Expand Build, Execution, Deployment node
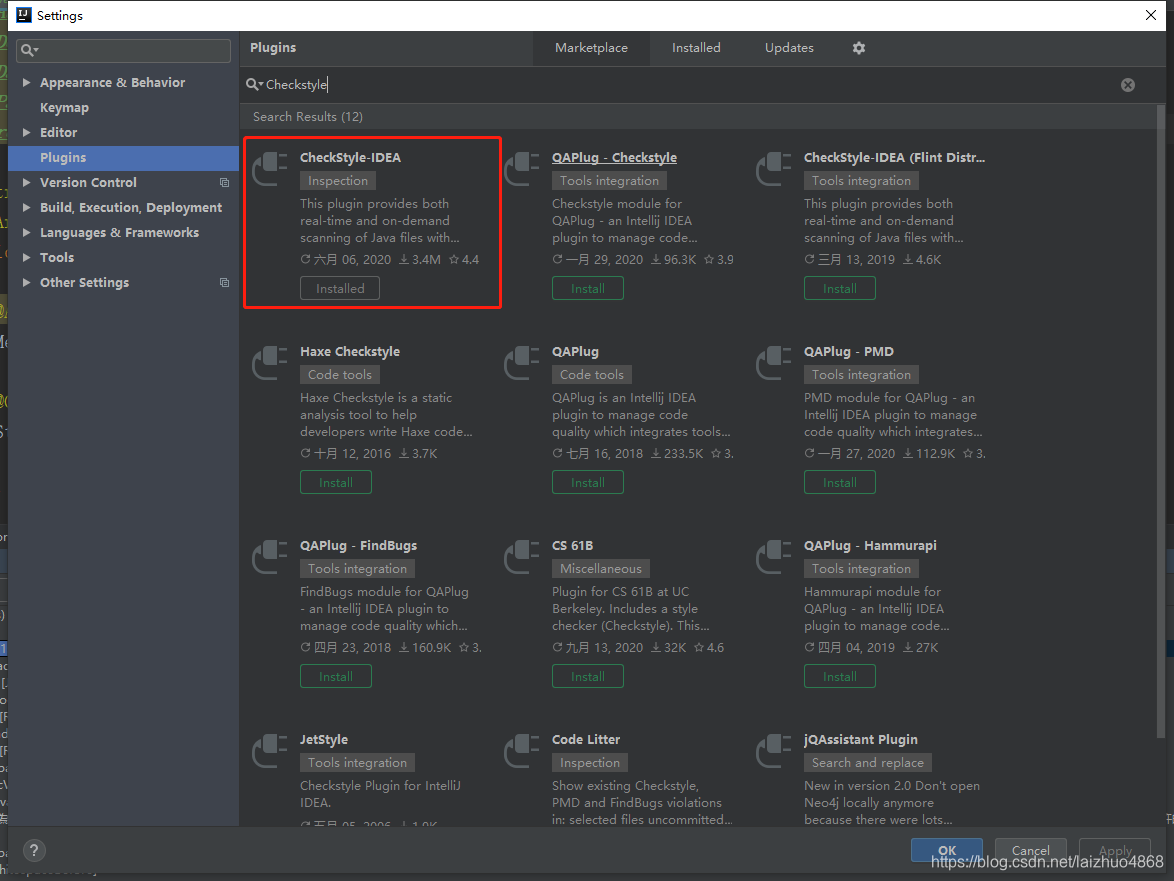This screenshot has height=881, width=1174. click(26, 207)
